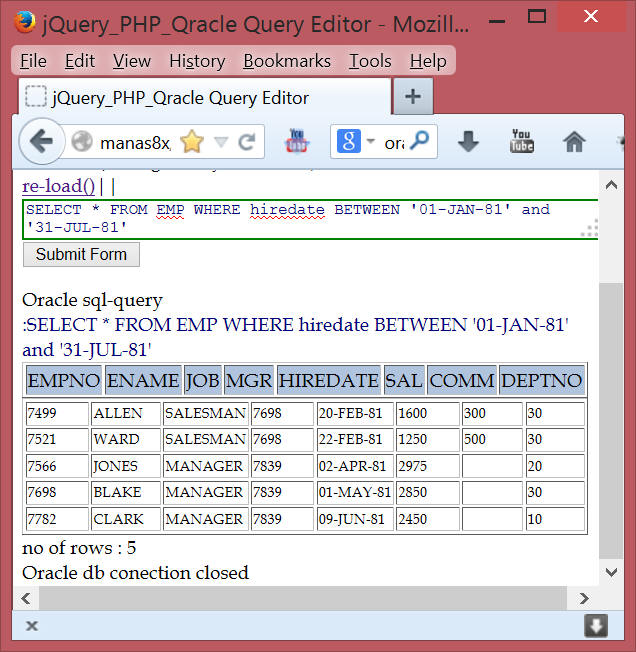Open the URL history dropdown arrow
Viewport: 636px width, 652px height.
[221, 142]
